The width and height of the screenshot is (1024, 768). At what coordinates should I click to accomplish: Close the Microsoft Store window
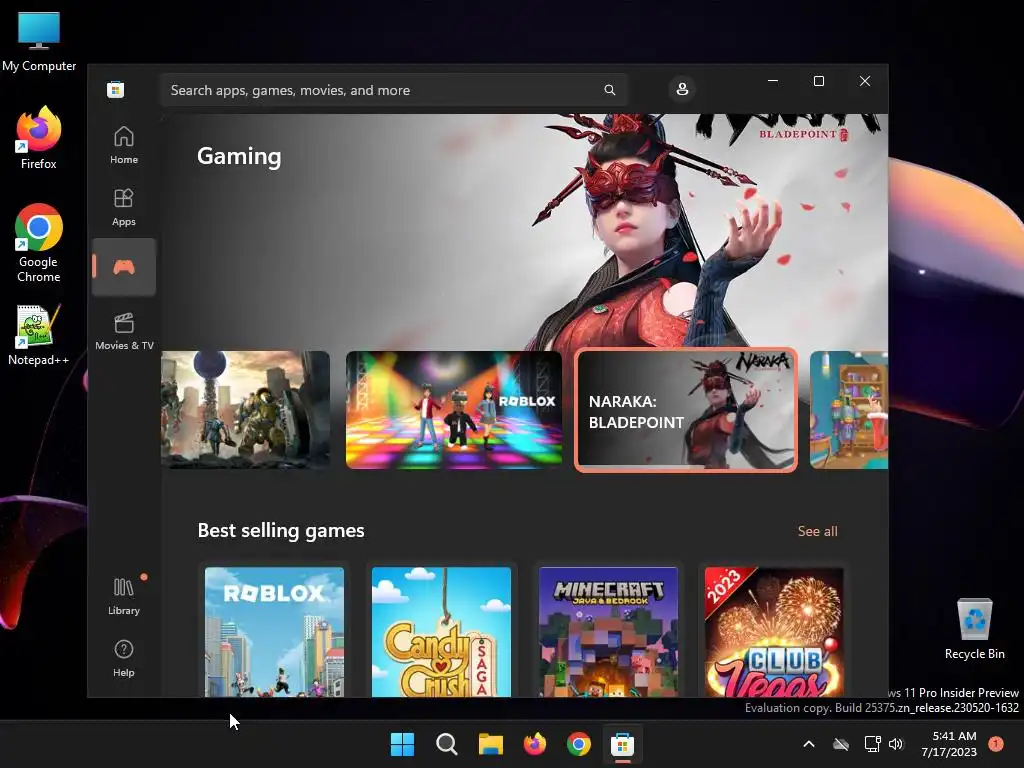(865, 81)
